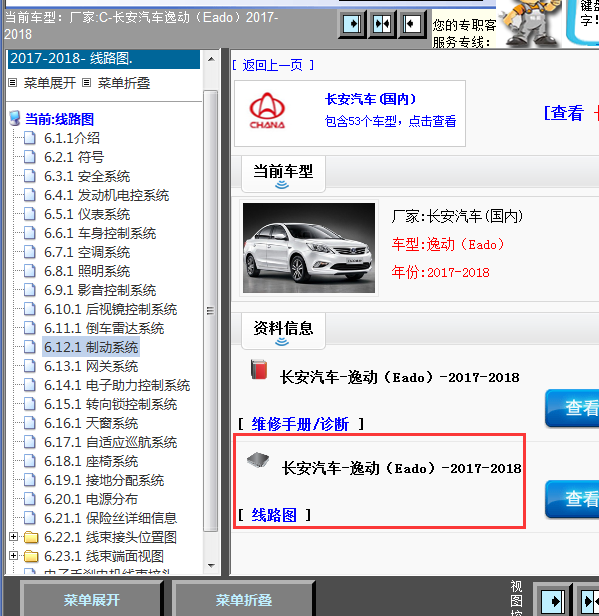Open 6.21.1 保险丝详细信息

[110, 518]
